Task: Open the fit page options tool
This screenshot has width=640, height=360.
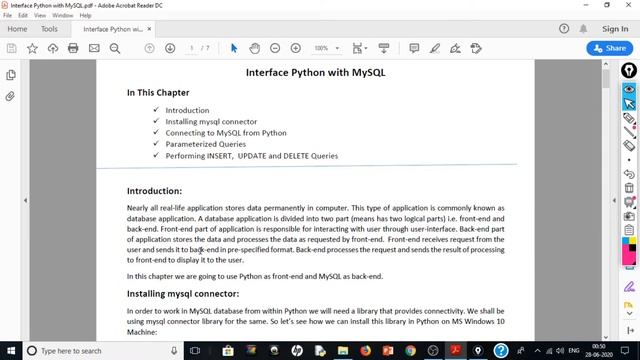Action: (359, 48)
